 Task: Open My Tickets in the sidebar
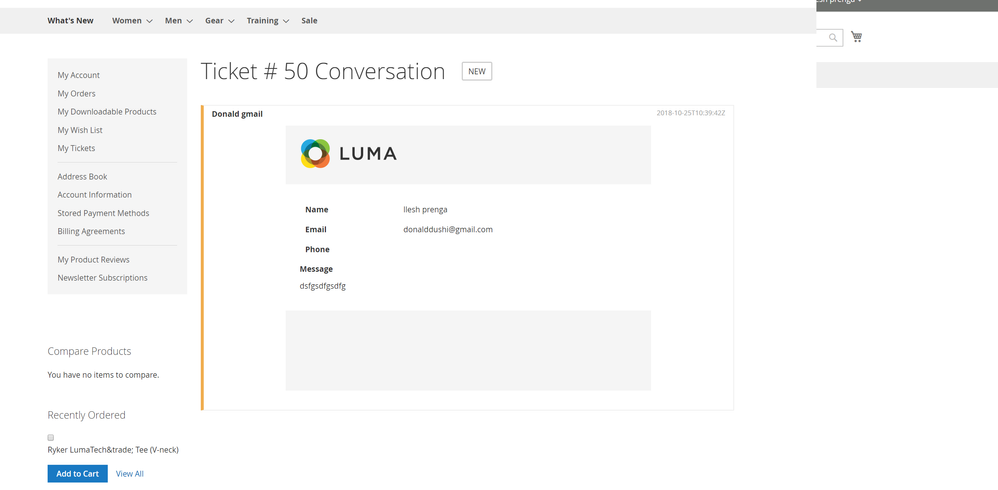pyautogui.click(x=76, y=148)
